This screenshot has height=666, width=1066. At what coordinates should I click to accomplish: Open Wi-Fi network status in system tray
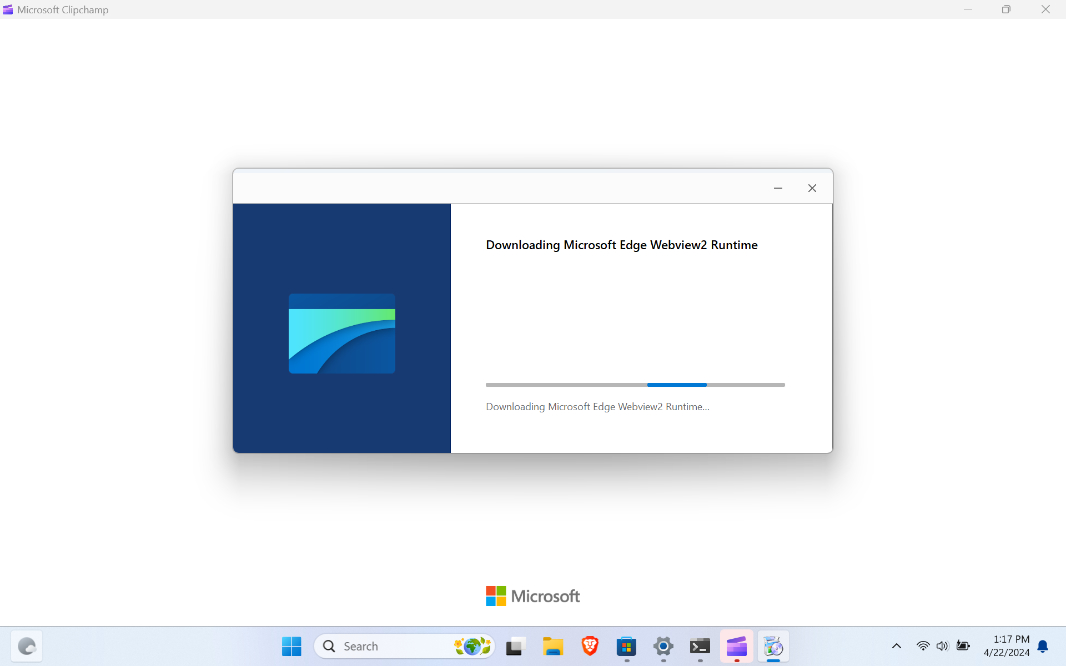(x=923, y=646)
